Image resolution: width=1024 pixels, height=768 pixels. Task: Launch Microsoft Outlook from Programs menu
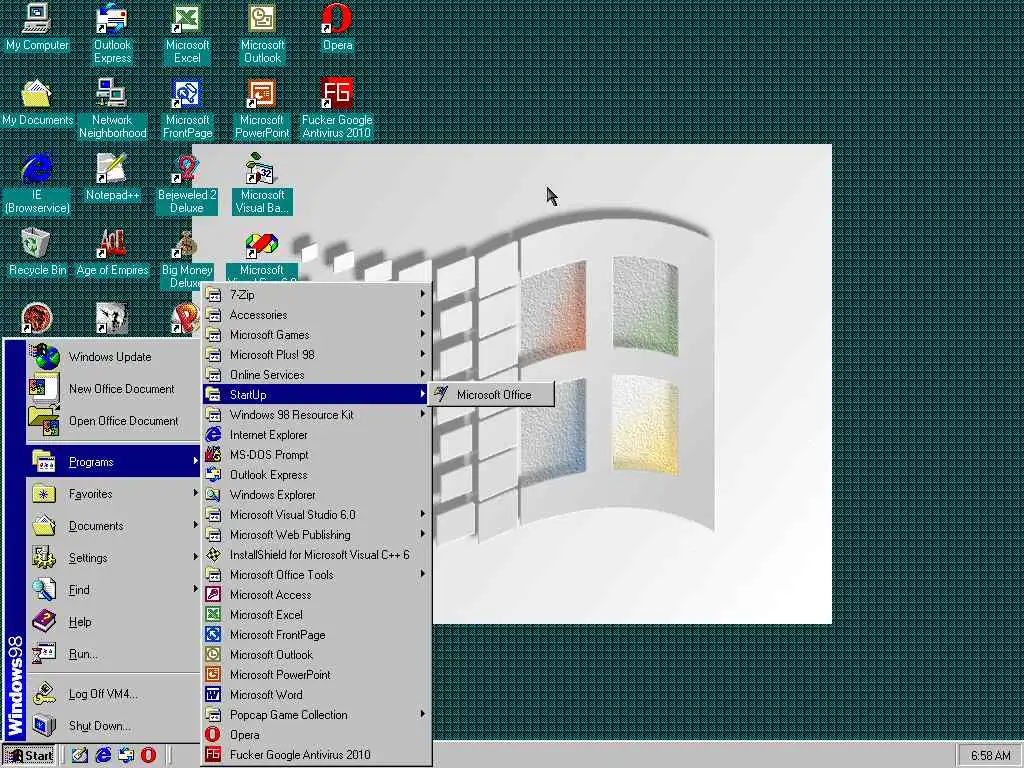pos(316,655)
